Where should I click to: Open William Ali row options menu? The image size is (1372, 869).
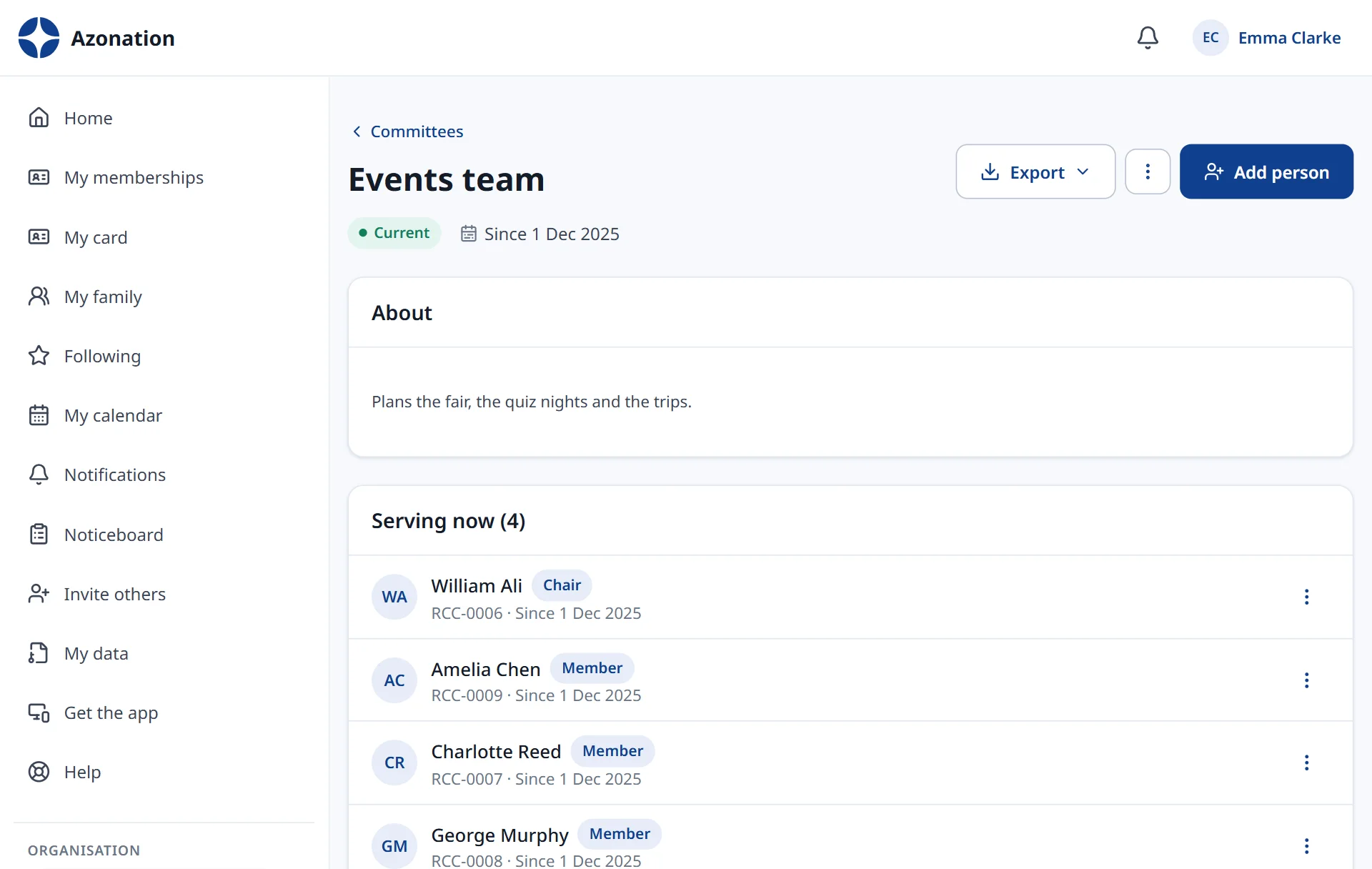[x=1306, y=597]
